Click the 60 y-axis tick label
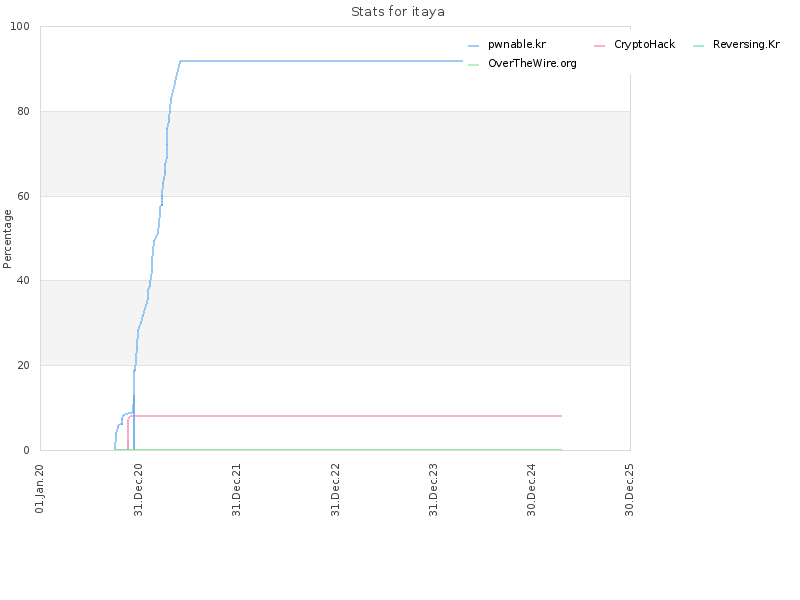The image size is (800, 600). [23, 196]
